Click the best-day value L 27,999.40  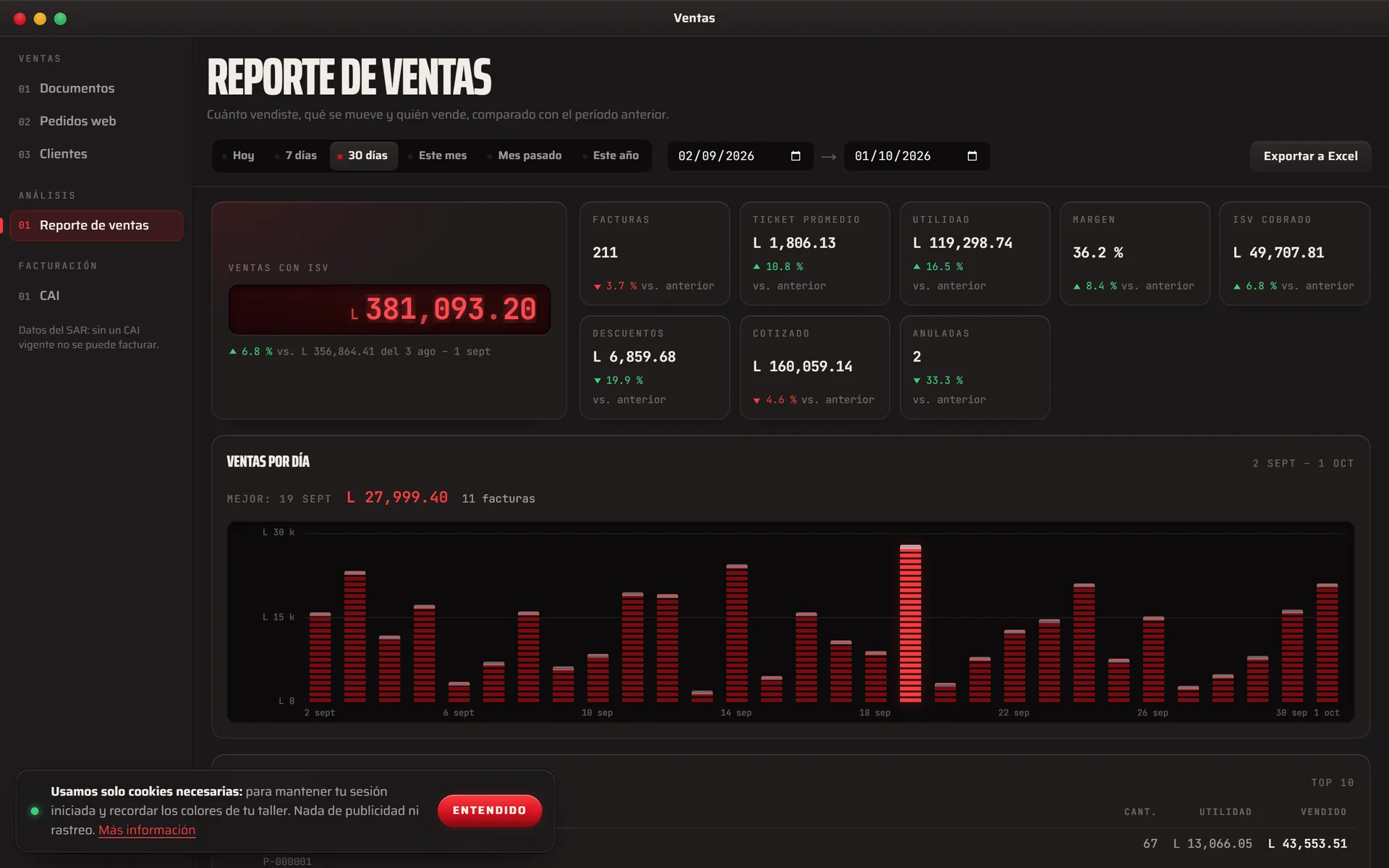pos(397,498)
